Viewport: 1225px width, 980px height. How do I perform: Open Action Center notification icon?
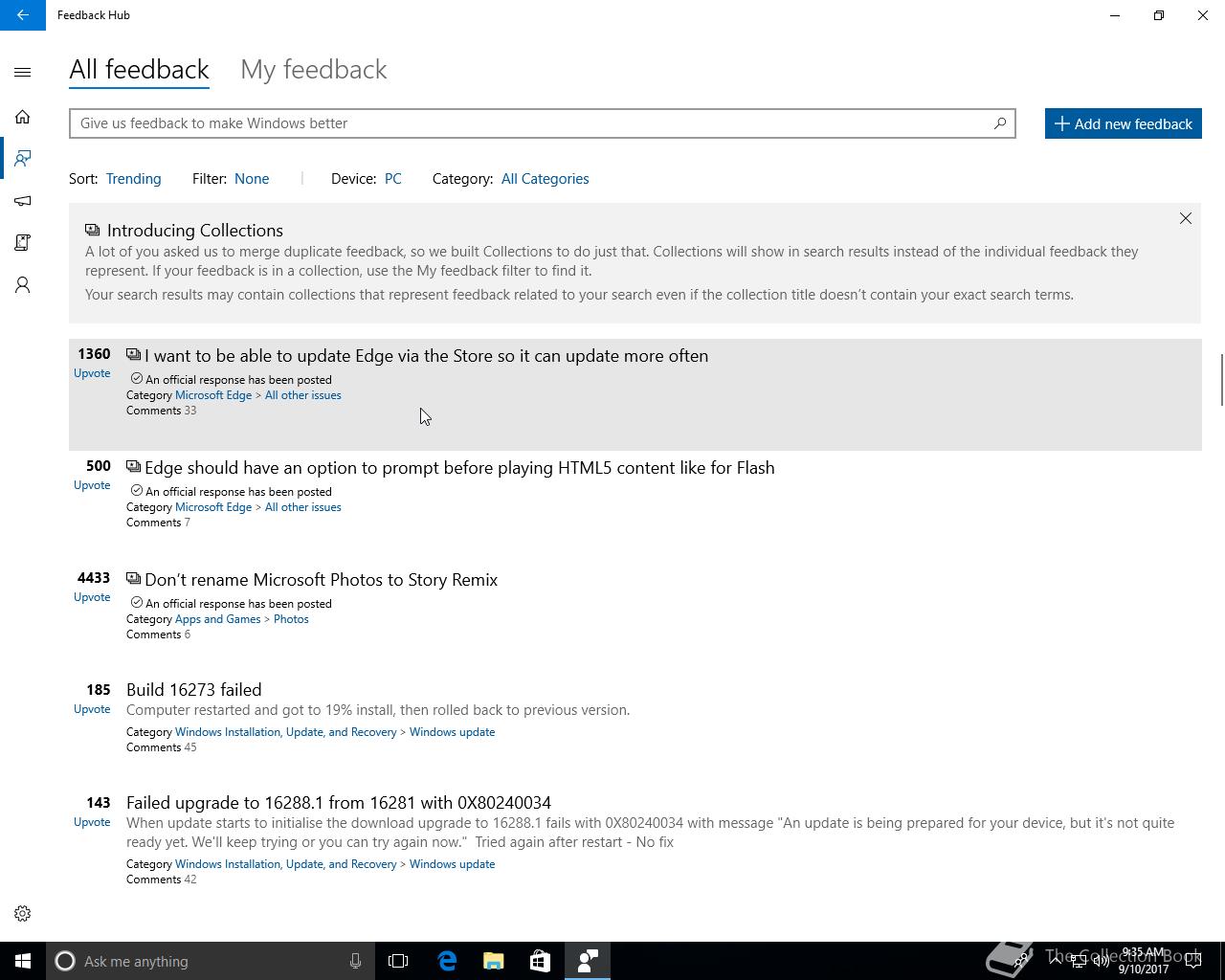[1192, 961]
